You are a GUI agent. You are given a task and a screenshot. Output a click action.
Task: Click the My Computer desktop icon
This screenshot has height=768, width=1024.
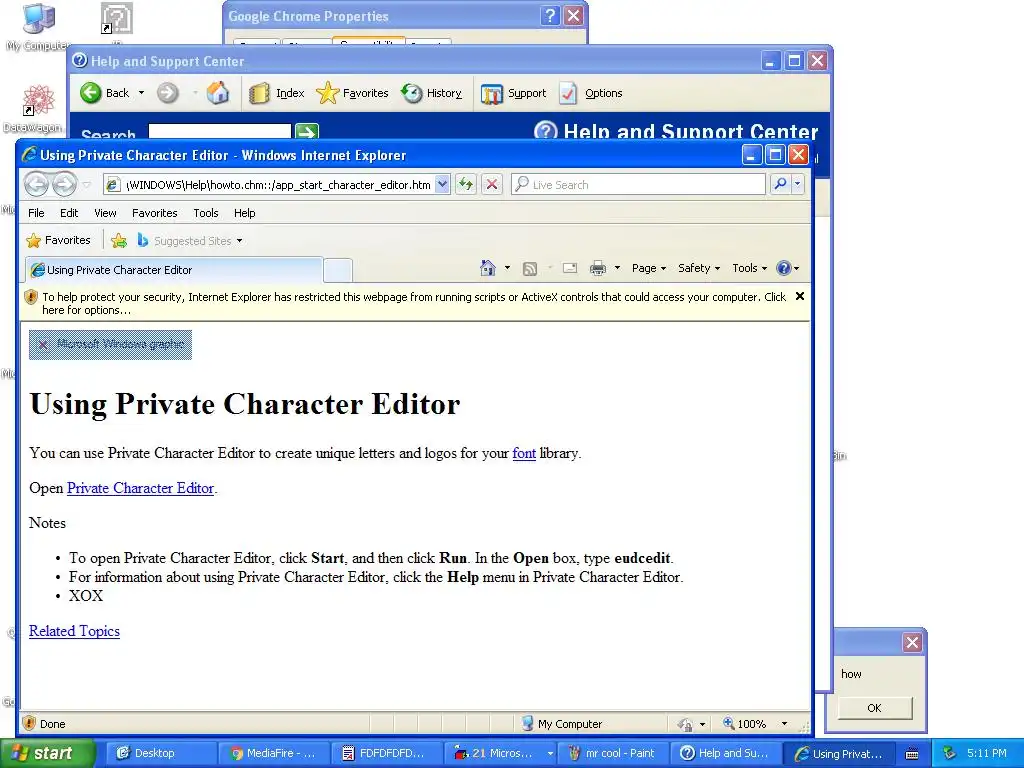click(38, 27)
